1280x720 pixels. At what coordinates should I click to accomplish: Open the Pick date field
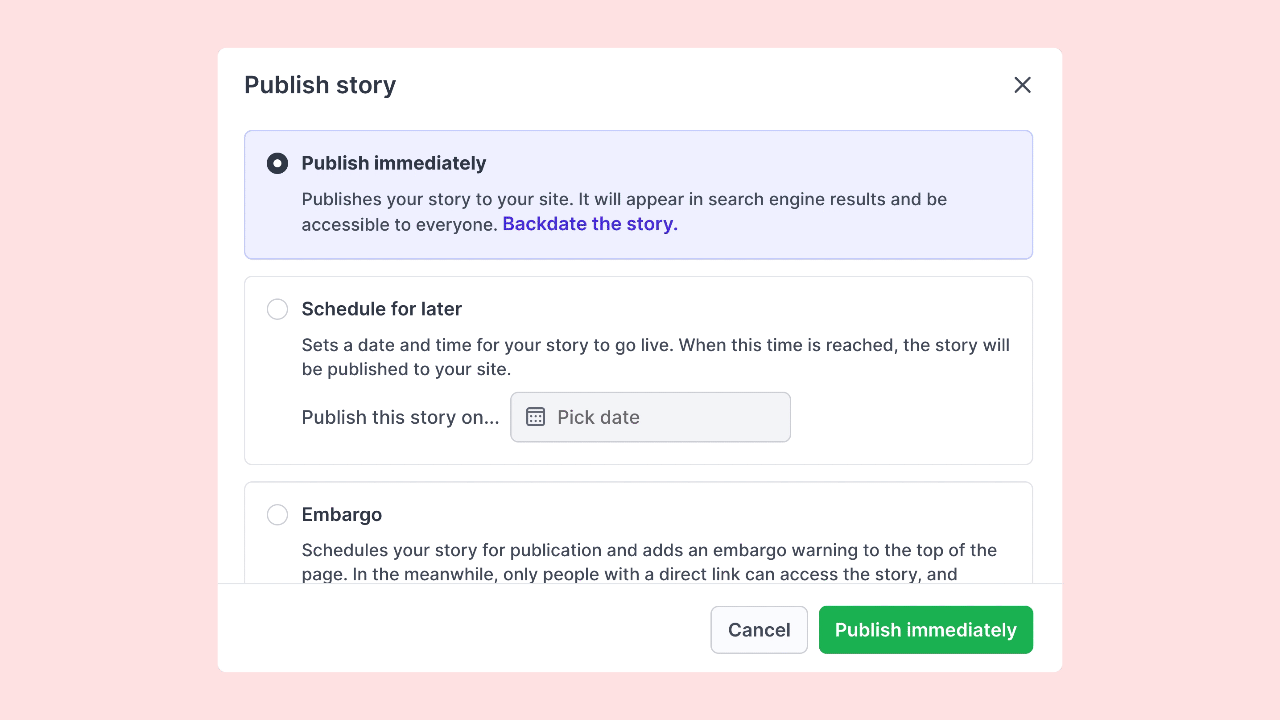click(x=650, y=417)
